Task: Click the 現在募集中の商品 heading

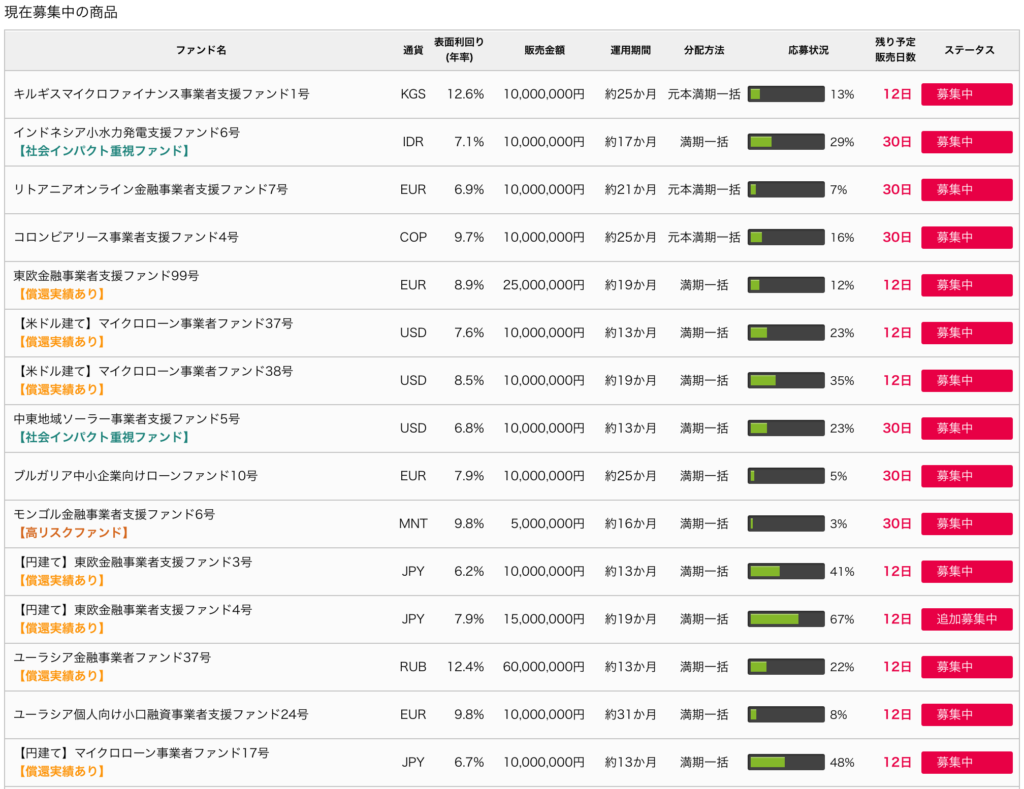Action: [x=61, y=12]
